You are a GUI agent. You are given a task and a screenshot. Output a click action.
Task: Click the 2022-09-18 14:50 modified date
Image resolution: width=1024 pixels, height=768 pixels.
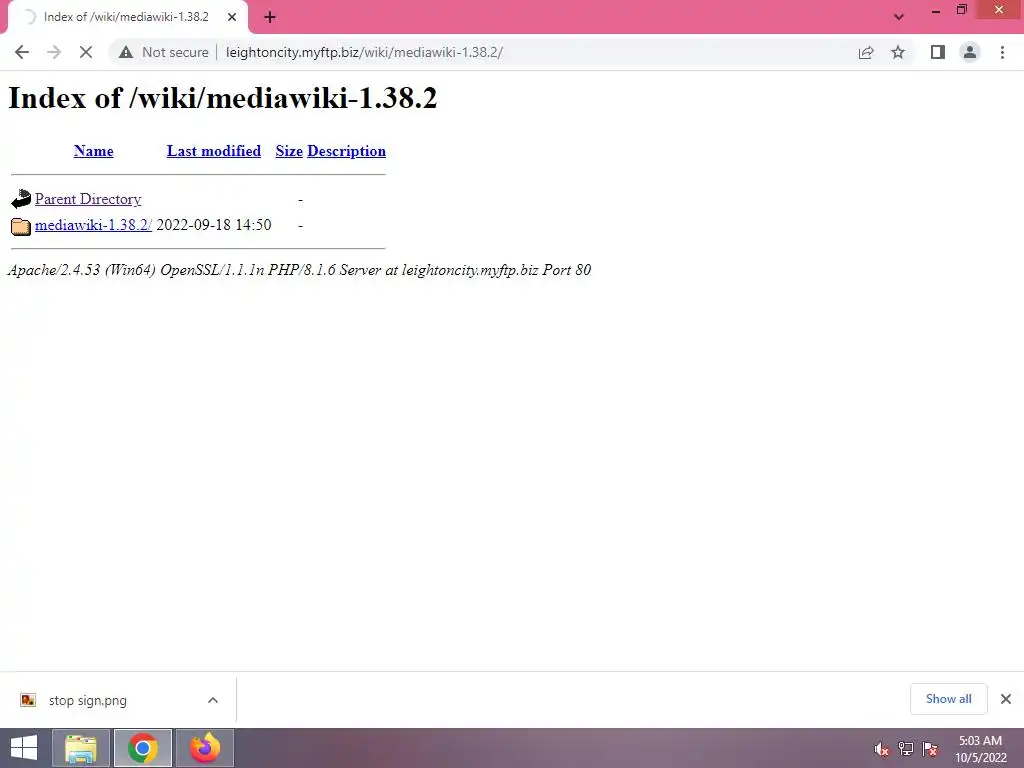[x=214, y=225]
